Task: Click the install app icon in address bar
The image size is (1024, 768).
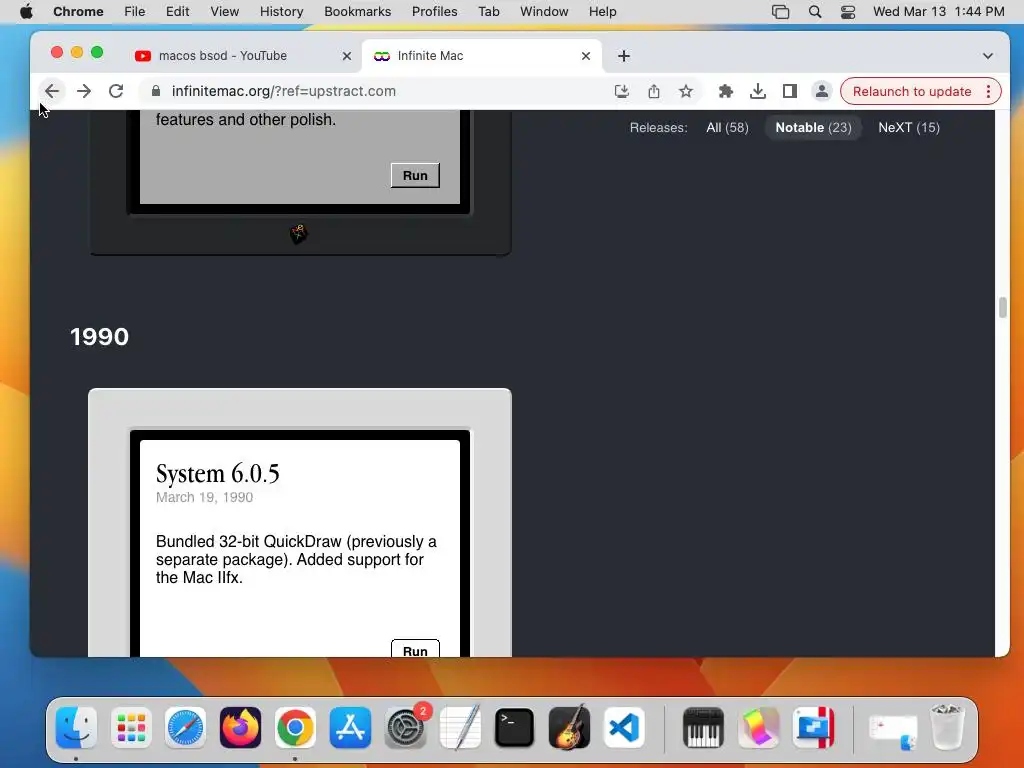Action: (622, 91)
